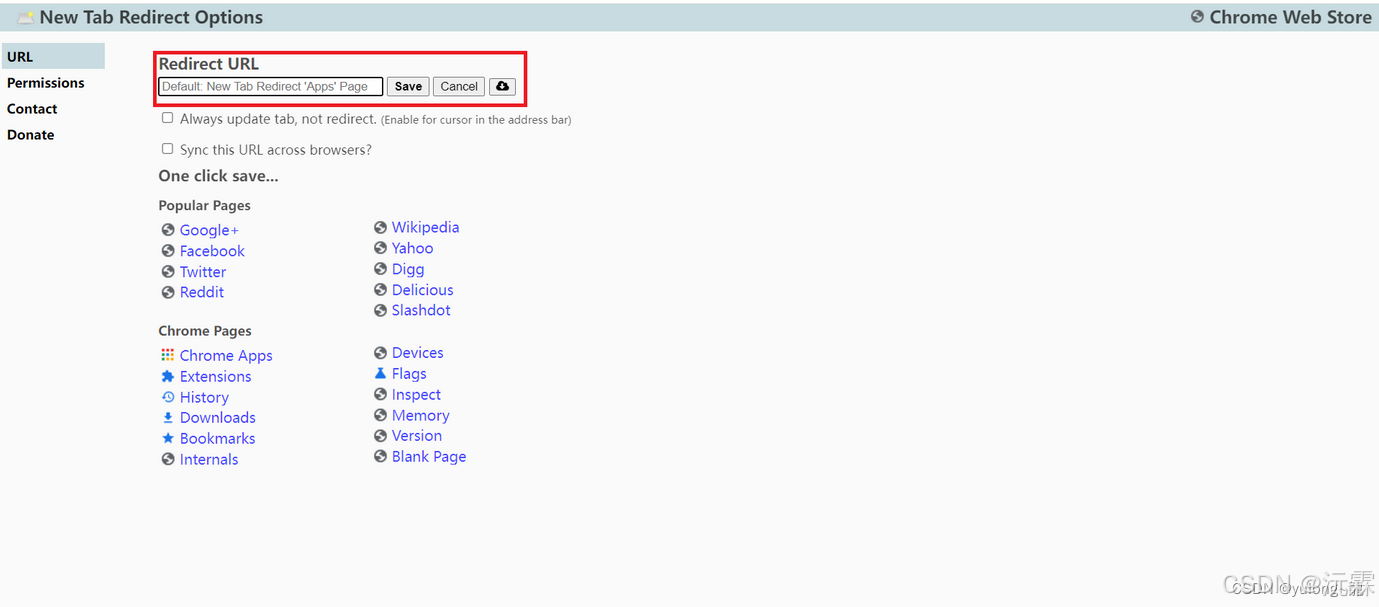Click the Bookmarks star icon
Viewport: 1379px width, 607px height.
tap(168, 438)
